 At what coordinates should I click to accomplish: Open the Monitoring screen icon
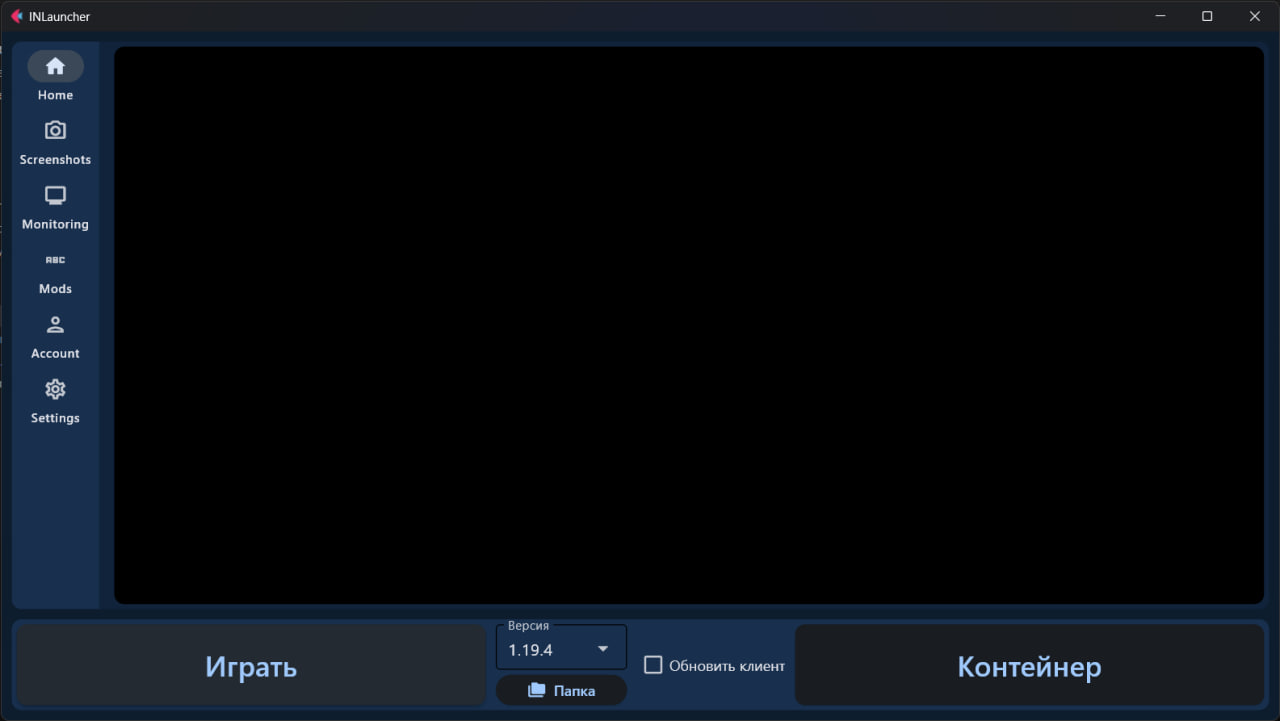pos(55,196)
